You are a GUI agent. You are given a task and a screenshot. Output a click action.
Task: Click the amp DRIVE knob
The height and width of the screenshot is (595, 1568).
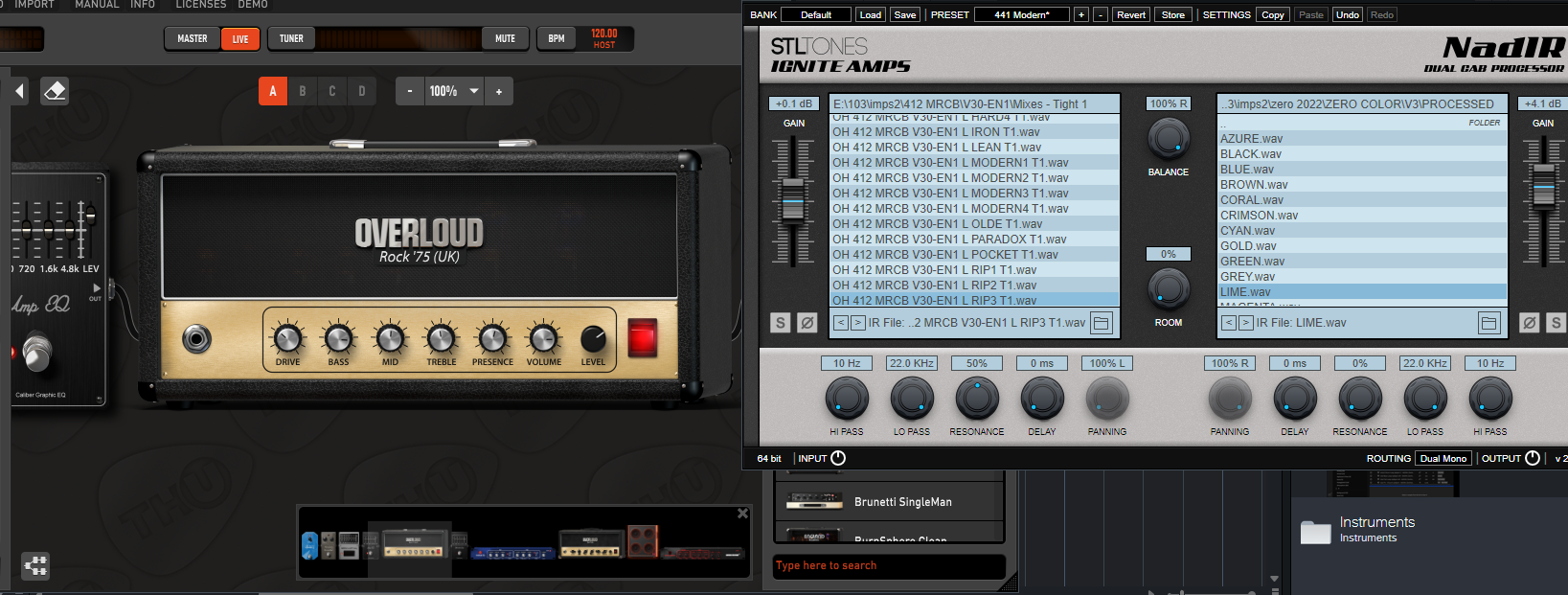point(287,338)
